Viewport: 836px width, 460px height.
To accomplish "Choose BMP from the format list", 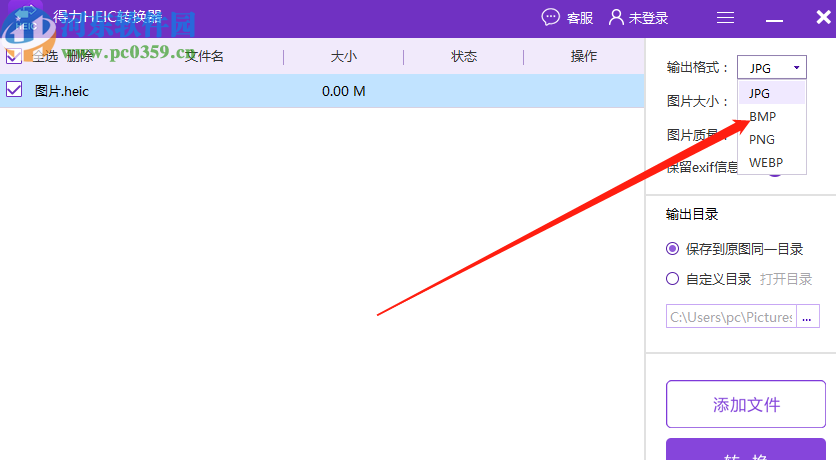I will [771, 116].
